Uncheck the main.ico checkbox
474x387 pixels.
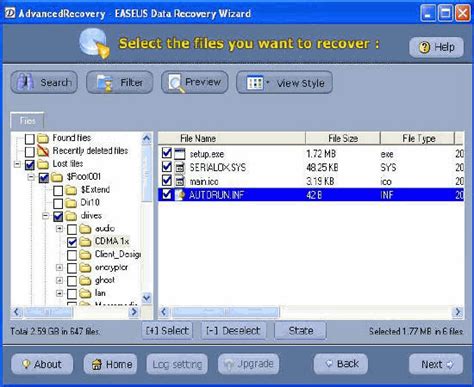click(x=167, y=181)
